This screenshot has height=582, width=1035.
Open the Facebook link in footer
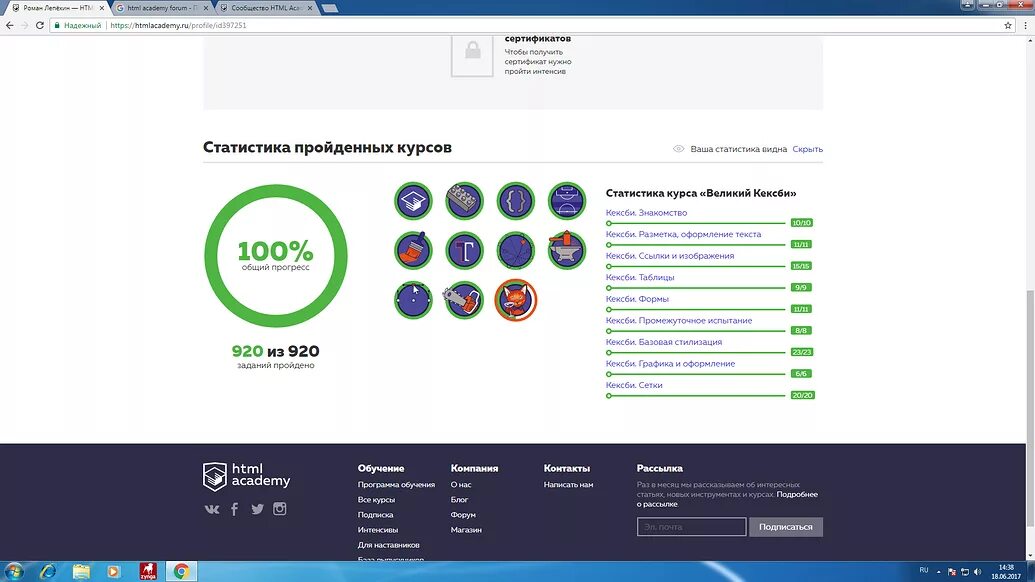point(234,509)
